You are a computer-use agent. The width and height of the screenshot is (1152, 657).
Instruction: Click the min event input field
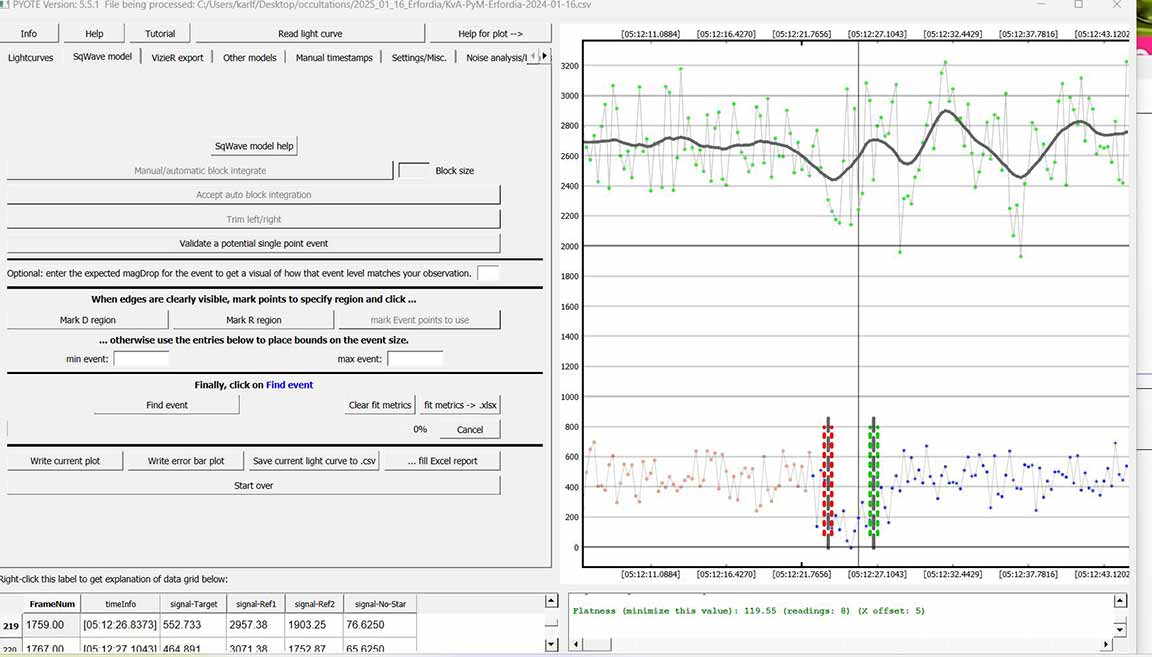coord(141,359)
